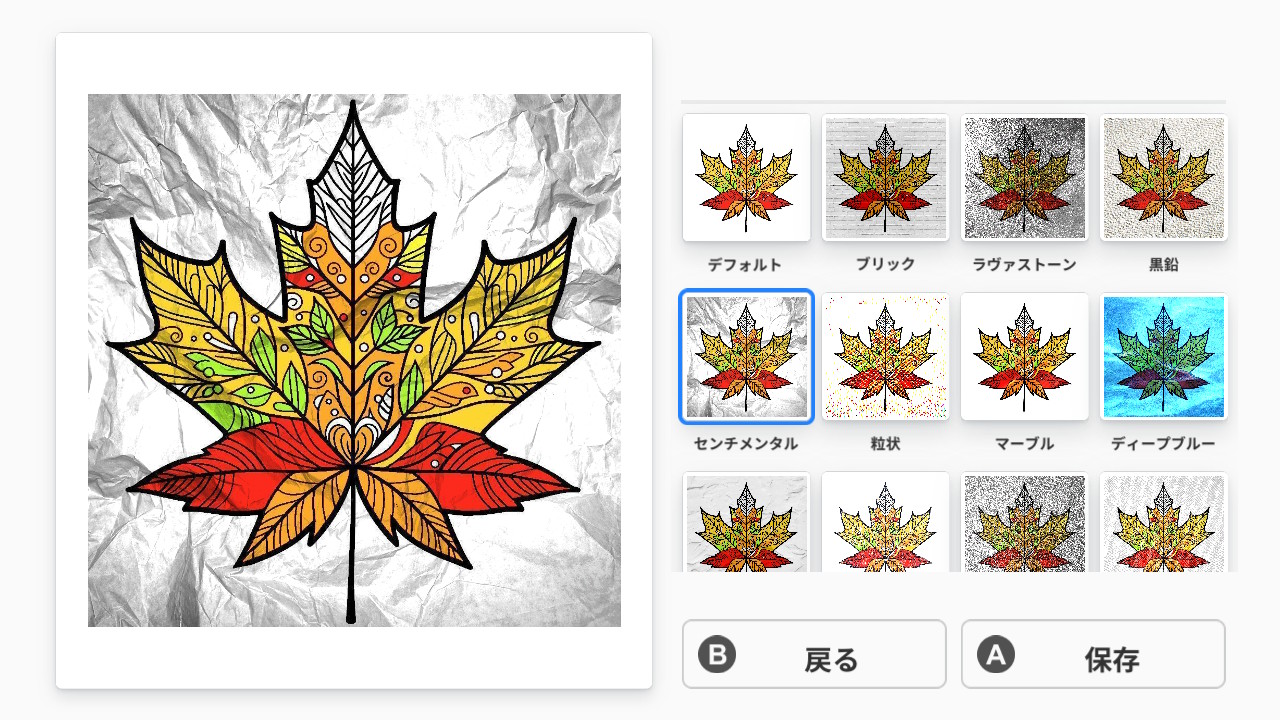Select the ブリック filter thumbnail
The height and width of the screenshot is (720, 1280).
885,177
